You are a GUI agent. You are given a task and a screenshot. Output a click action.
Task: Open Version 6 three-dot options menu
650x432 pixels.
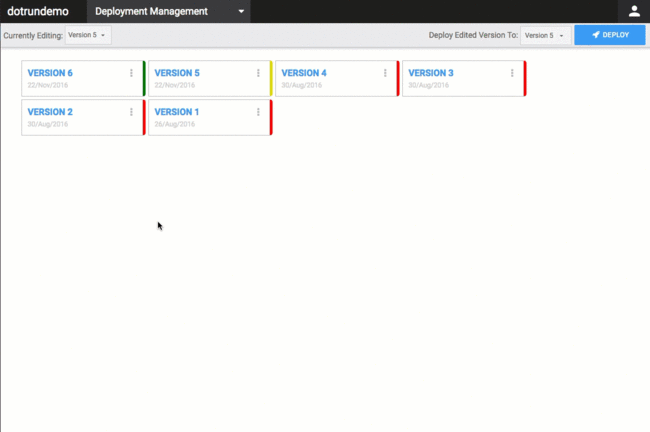click(131, 73)
